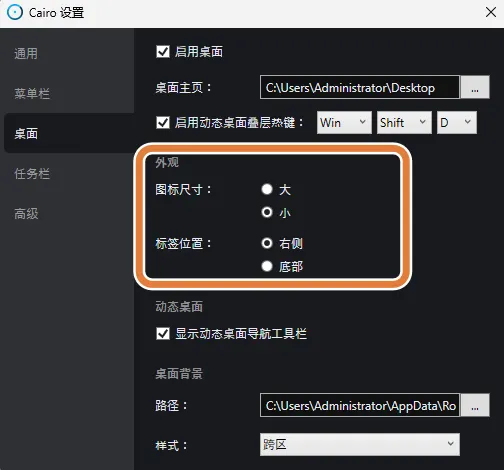Choose 底部 label position
Viewport: 504px width, 470px height.
point(267,266)
